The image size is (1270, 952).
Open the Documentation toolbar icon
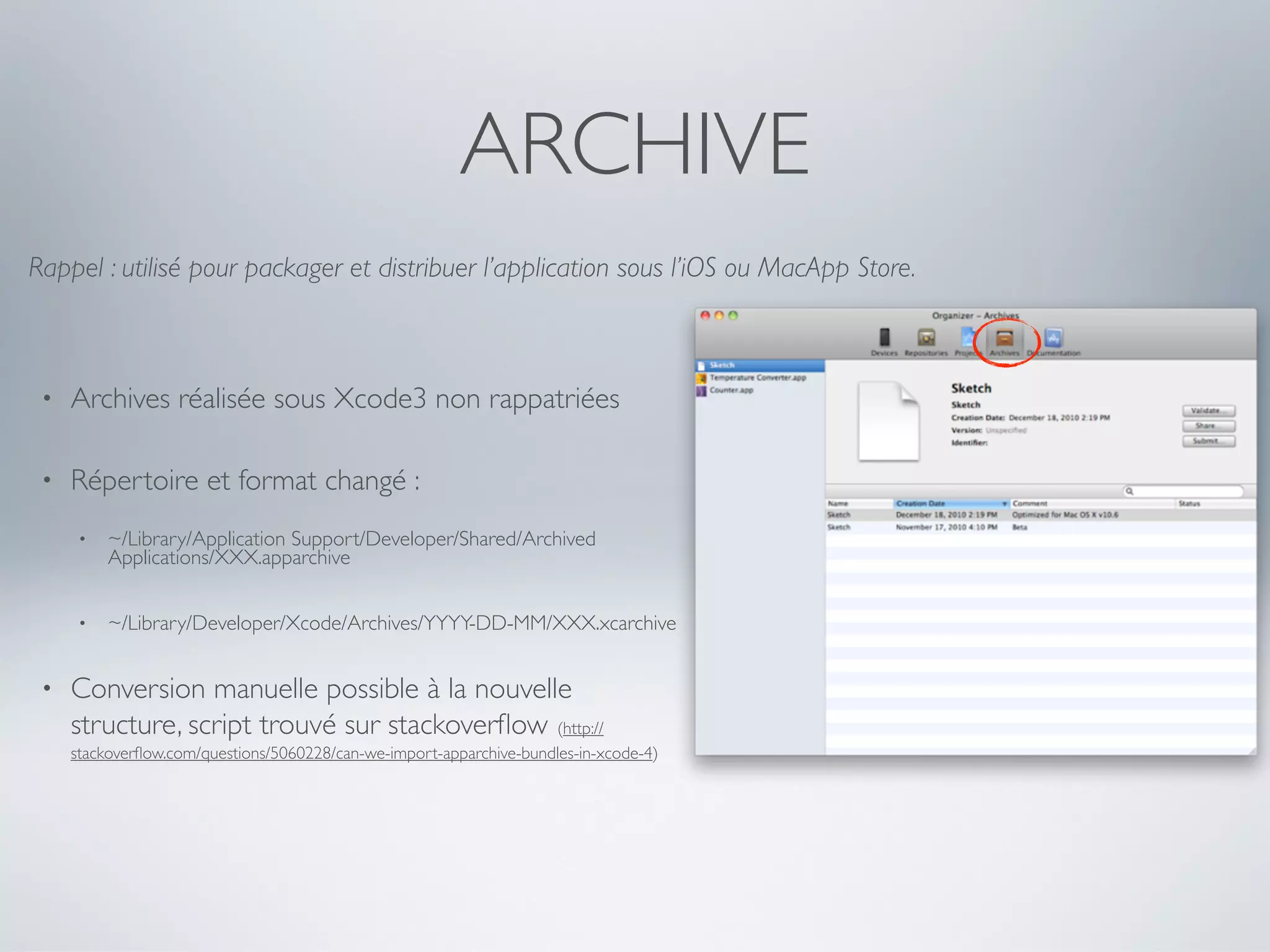(1054, 342)
